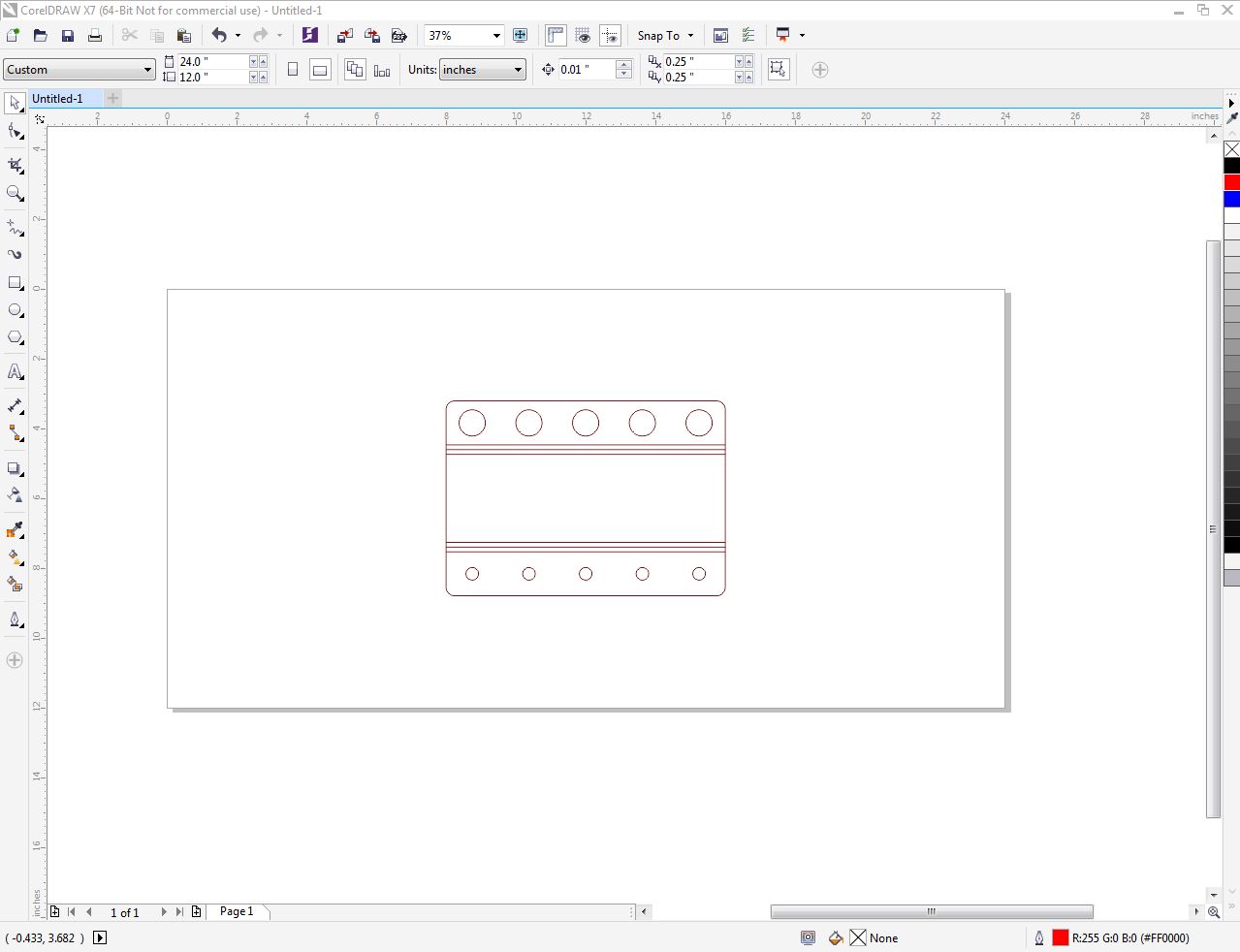The width and height of the screenshot is (1240, 952).
Task: Apply layout to all pages
Action: point(355,70)
